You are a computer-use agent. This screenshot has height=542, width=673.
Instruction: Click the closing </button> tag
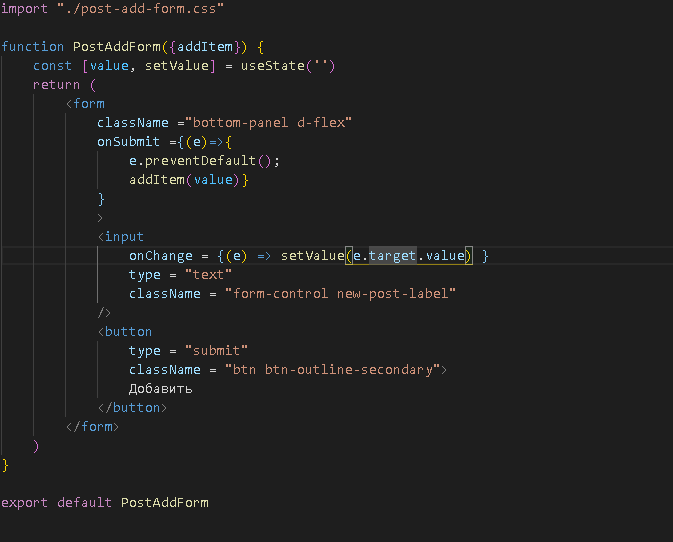tap(132, 408)
